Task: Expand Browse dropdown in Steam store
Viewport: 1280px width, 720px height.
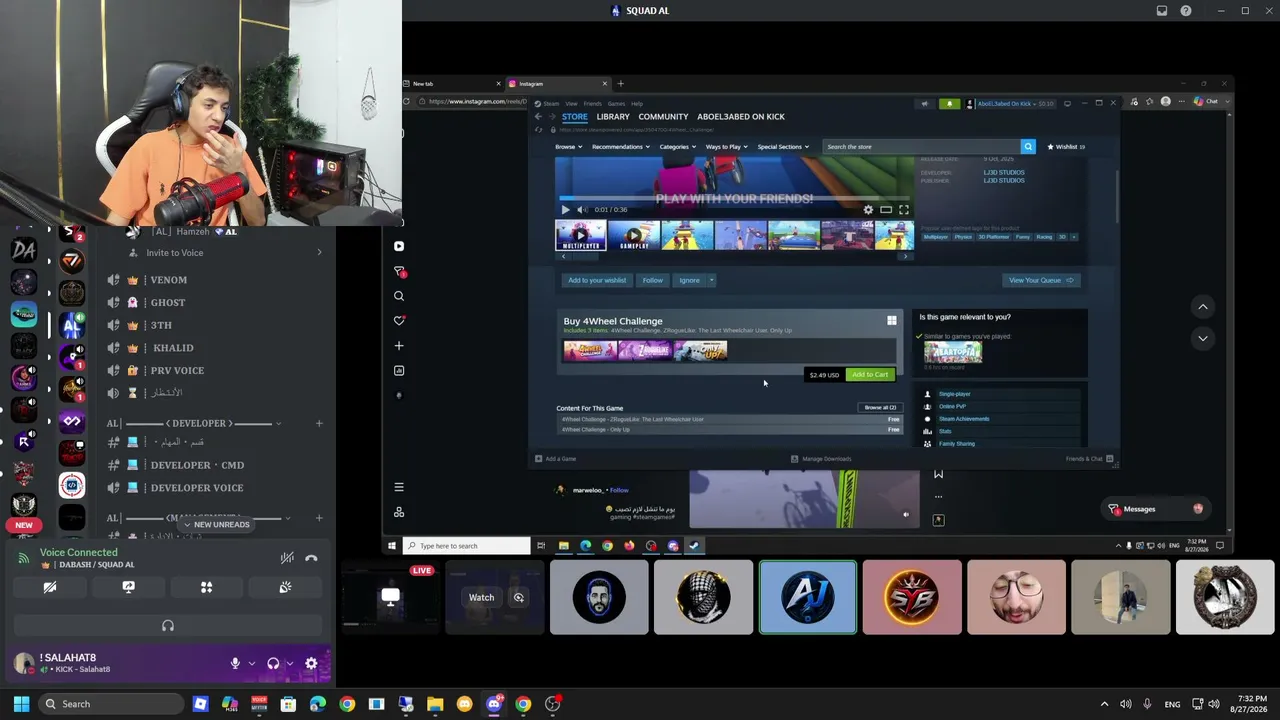Action: tap(568, 147)
